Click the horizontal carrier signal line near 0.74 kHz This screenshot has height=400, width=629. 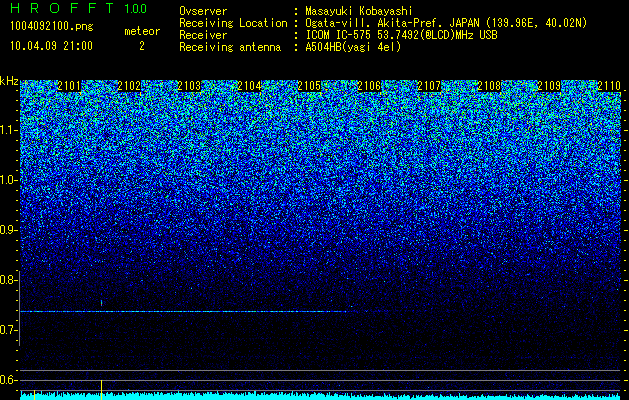[x=185, y=311]
